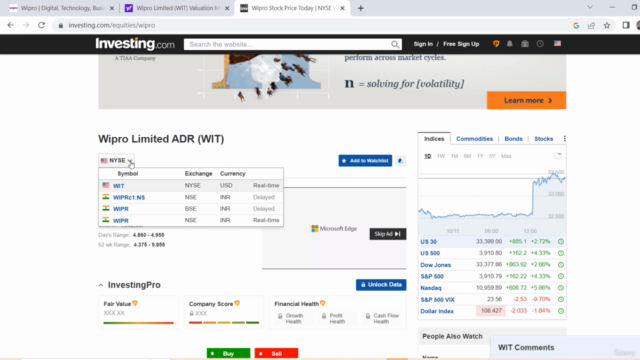Collapse the InvestingPro section chevron
Image resolution: width=640 pixels, height=360 pixels.
pos(101,285)
